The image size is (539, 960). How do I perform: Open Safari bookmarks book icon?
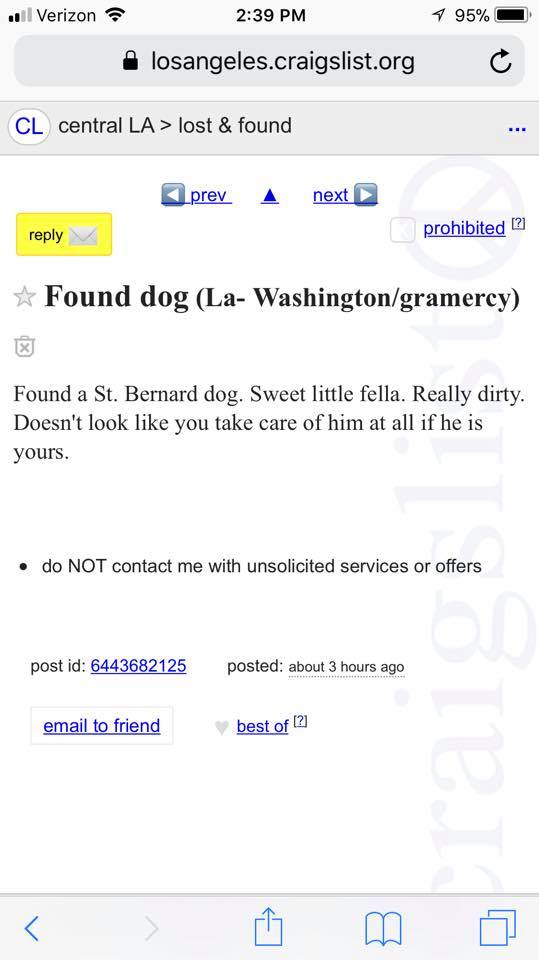pos(383,928)
